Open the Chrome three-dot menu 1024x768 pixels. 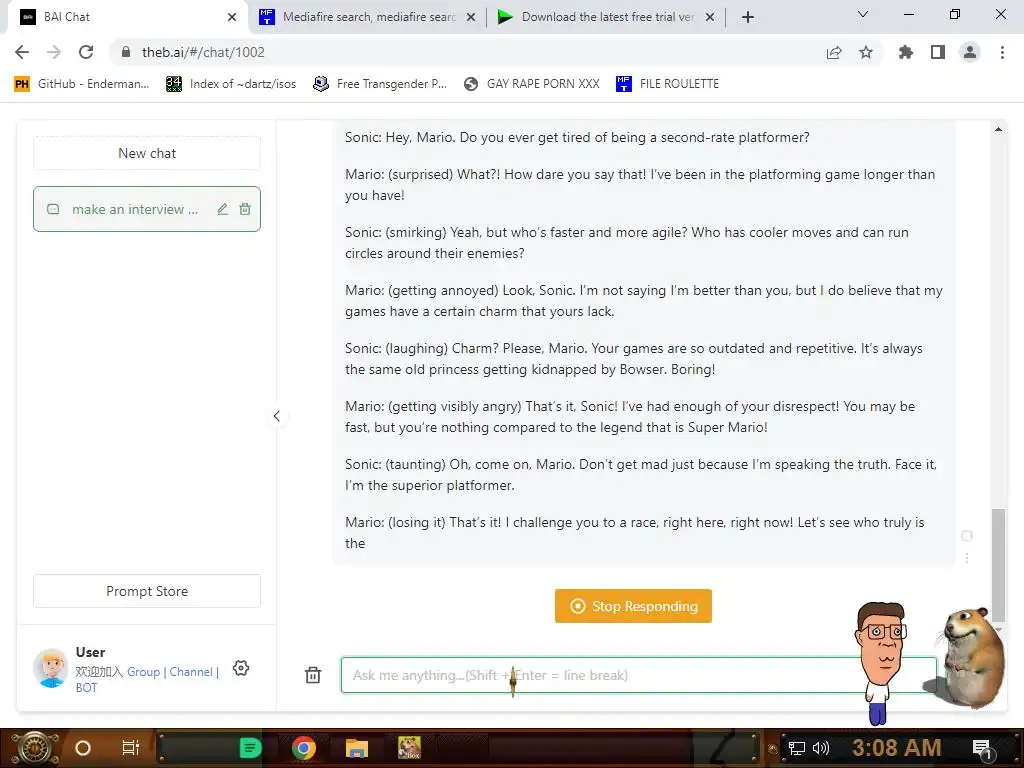click(1002, 52)
